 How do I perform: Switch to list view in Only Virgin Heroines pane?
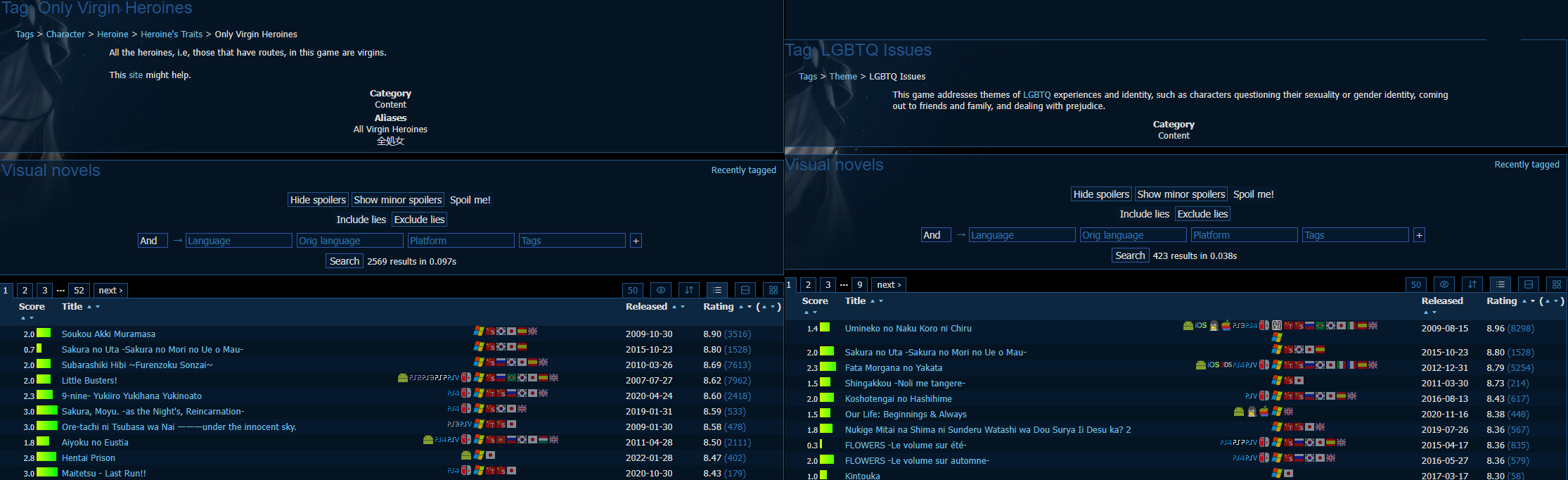click(x=717, y=290)
